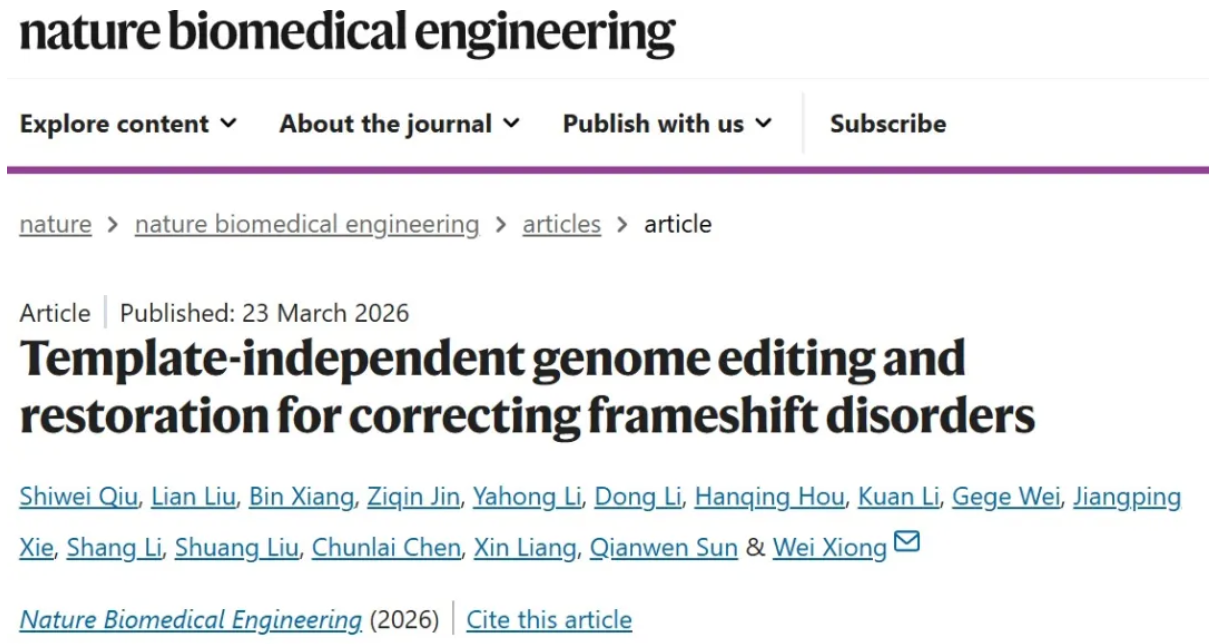This screenshot has width=1216, height=644.
Task: Select author Xin Liang
Action: pyautogui.click(x=524, y=548)
